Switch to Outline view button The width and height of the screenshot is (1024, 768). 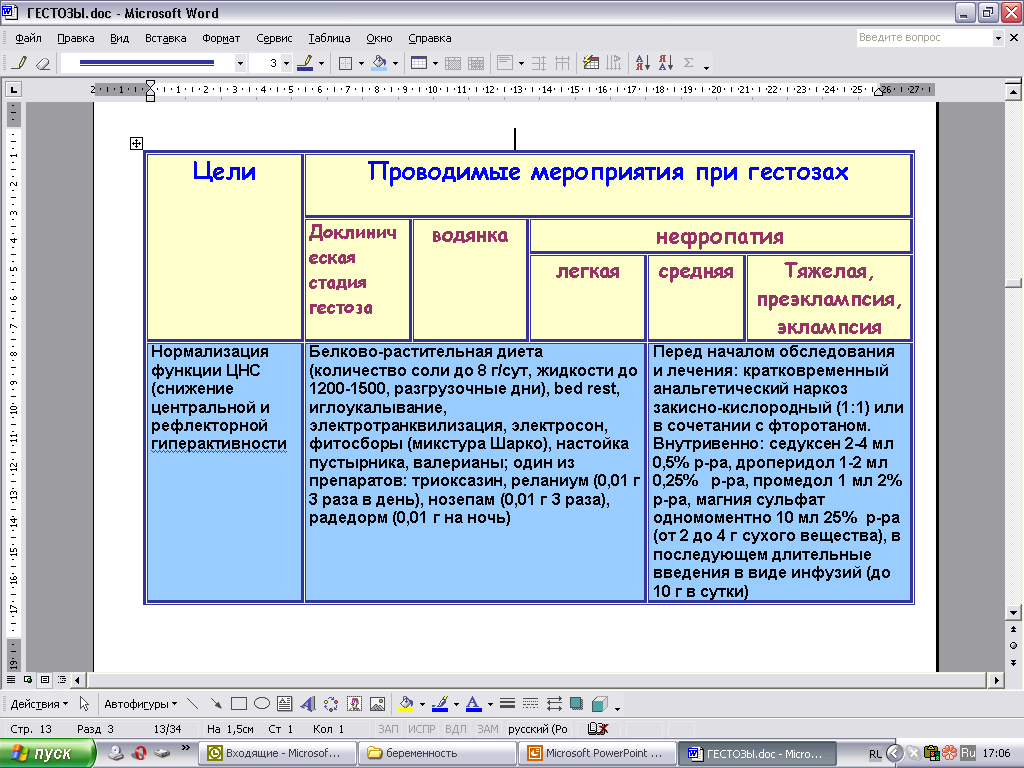(x=62, y=680)
